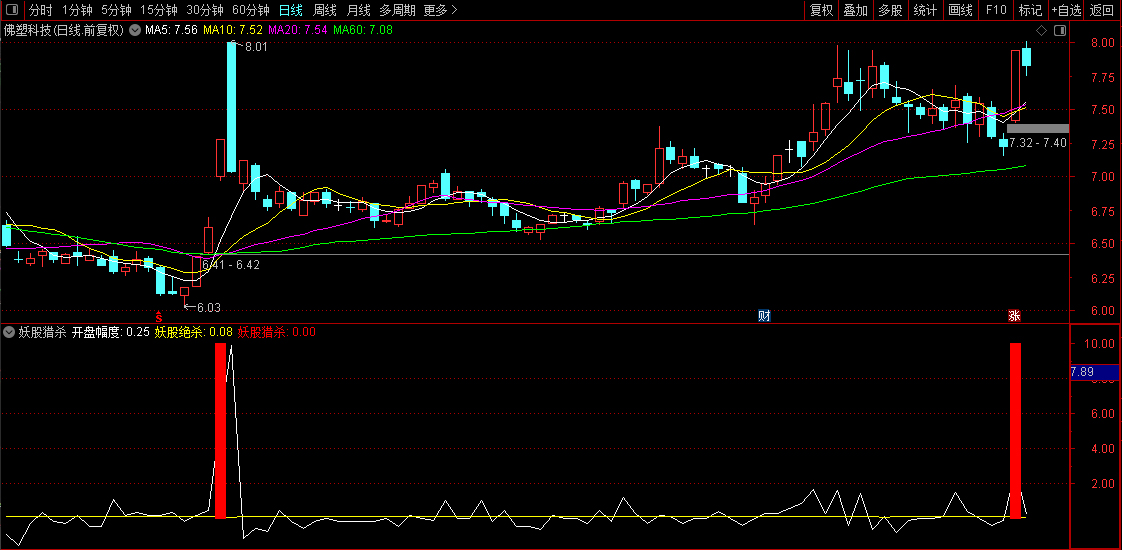Expand the 佛塑科技 main chart indicator dropdown
This screenshot has height=550, width=1122.
click(x=135, y=30)
